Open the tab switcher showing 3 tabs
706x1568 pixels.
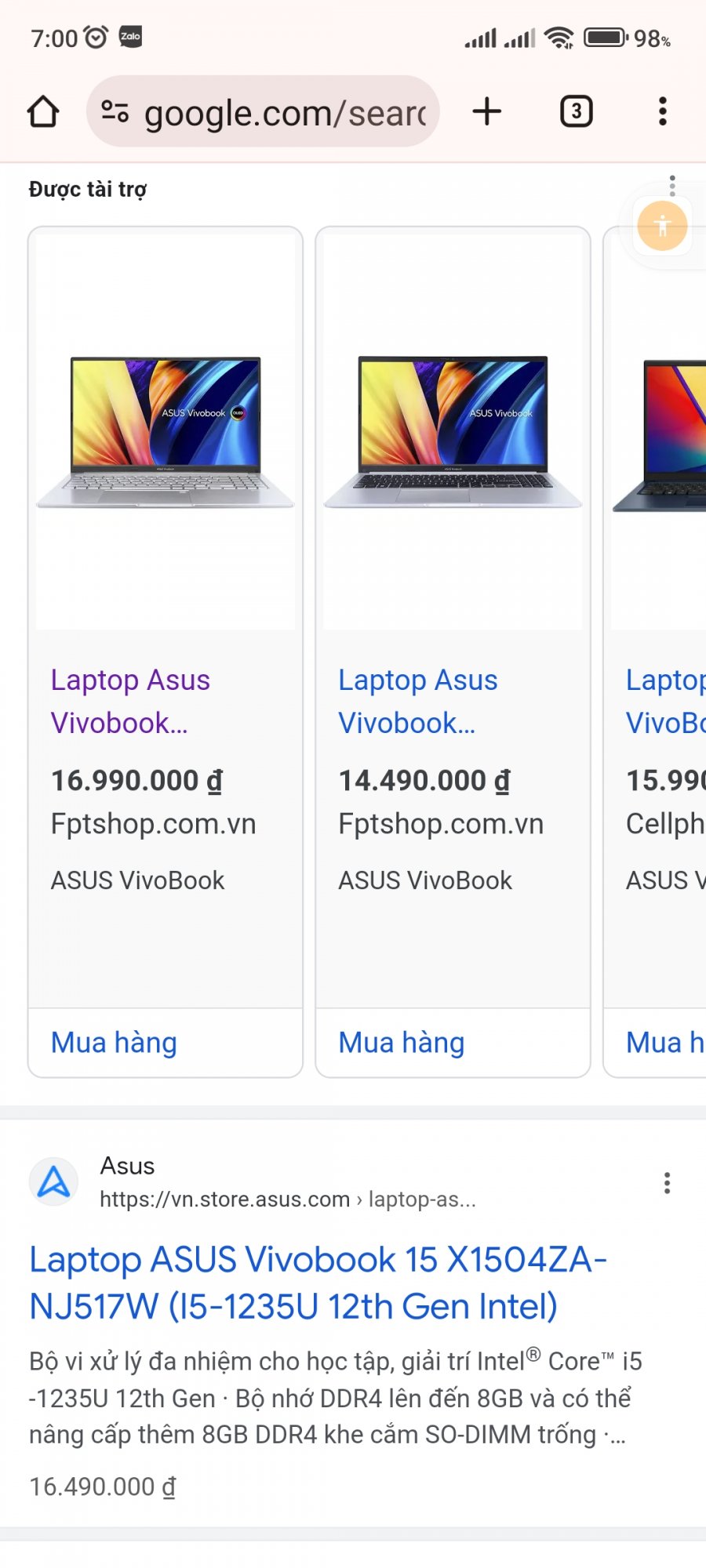[x=576, y=111]
